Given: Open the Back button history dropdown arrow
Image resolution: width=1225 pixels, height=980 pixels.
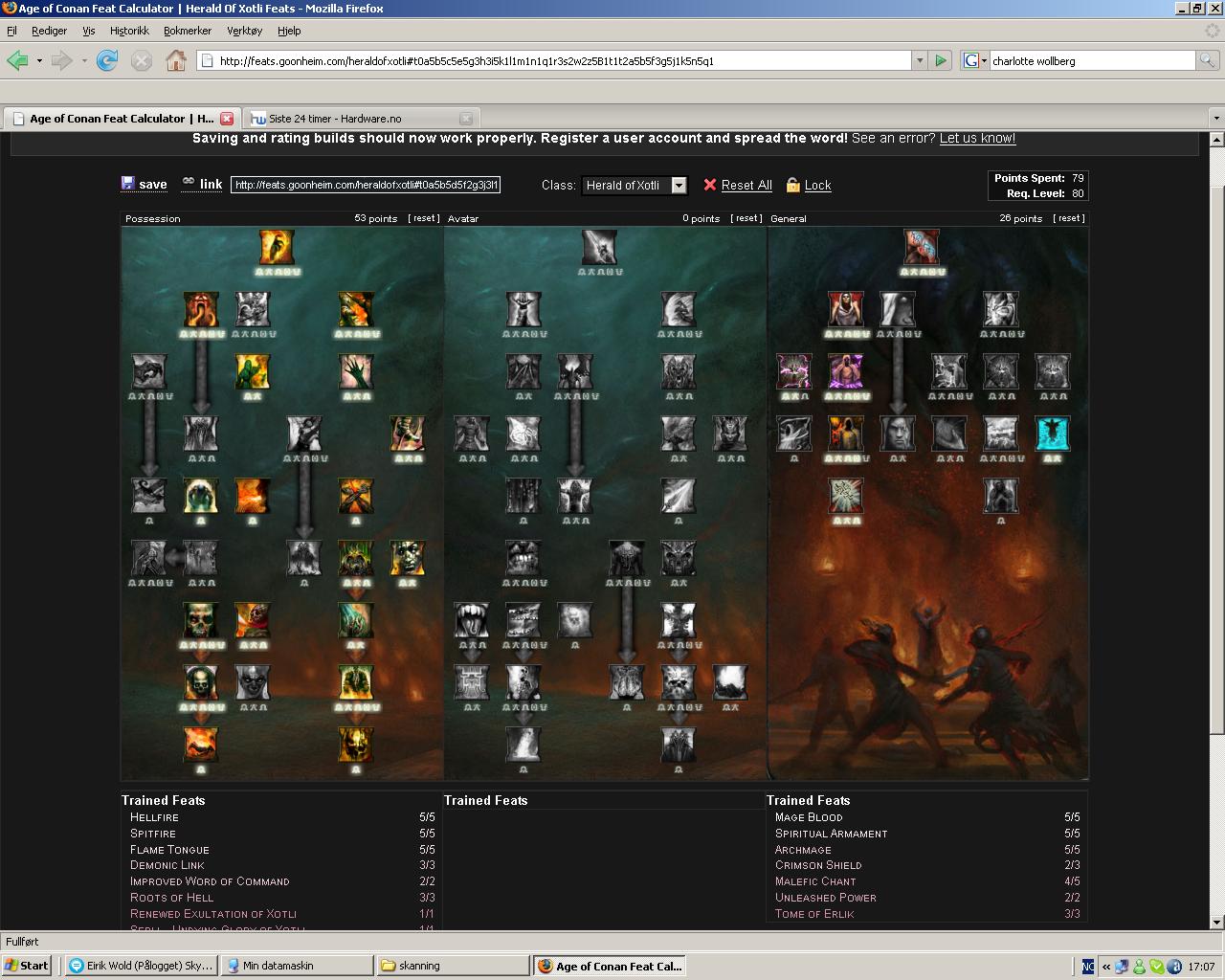Looking at the screenshot, I should click(39, 60).
